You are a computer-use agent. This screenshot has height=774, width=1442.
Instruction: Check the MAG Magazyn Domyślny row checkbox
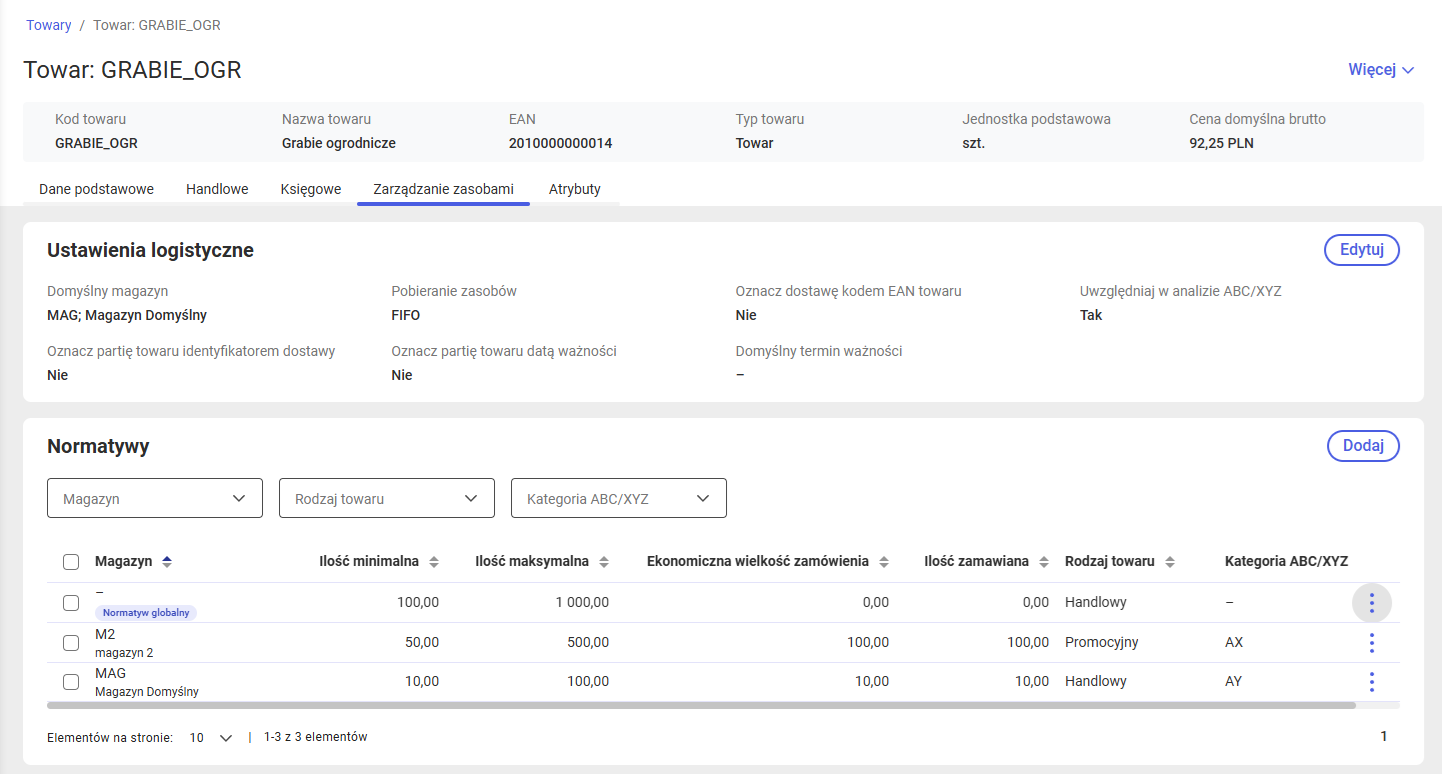click(71, 682)
